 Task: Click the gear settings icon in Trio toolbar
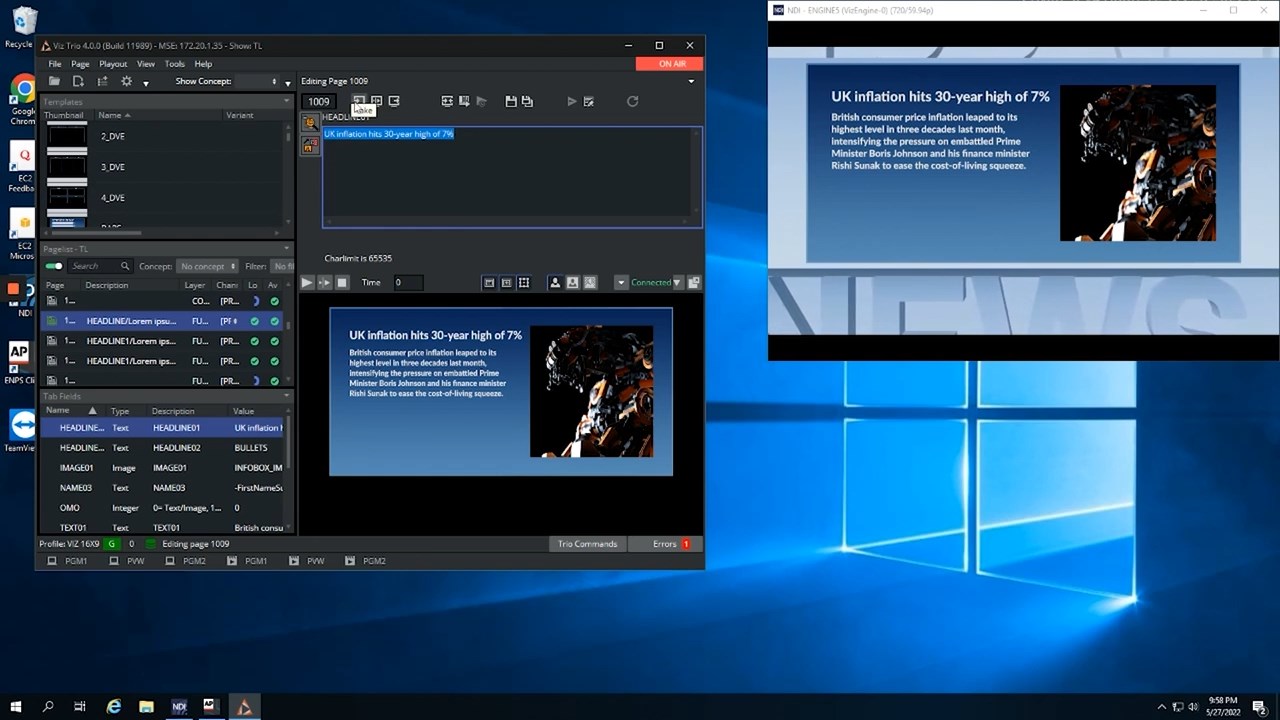coord(126,81)
